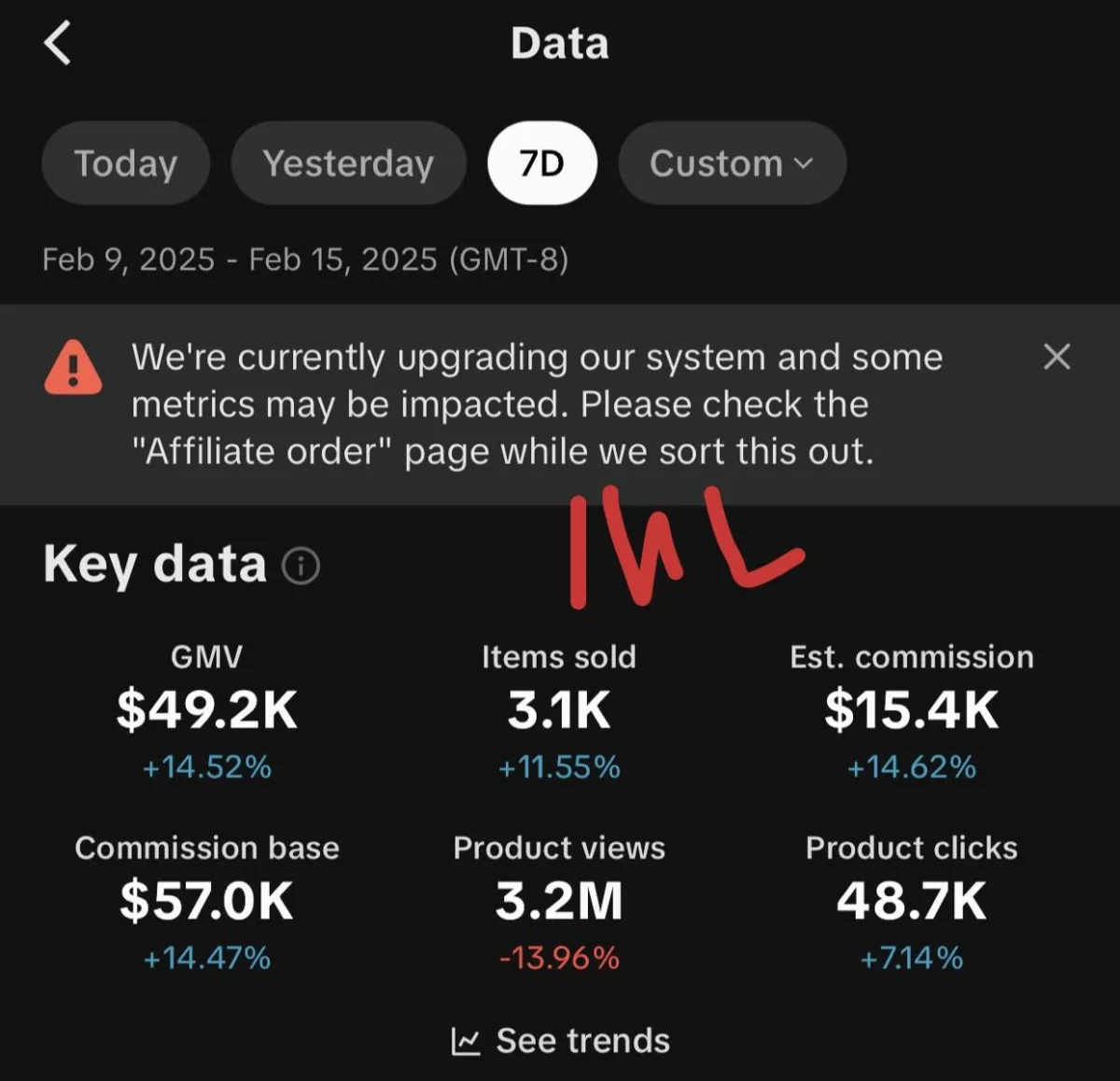Screen dimensions: 1120x1081
Task: Tap Est. commission $15.4K metric
Action: point(912,710)
